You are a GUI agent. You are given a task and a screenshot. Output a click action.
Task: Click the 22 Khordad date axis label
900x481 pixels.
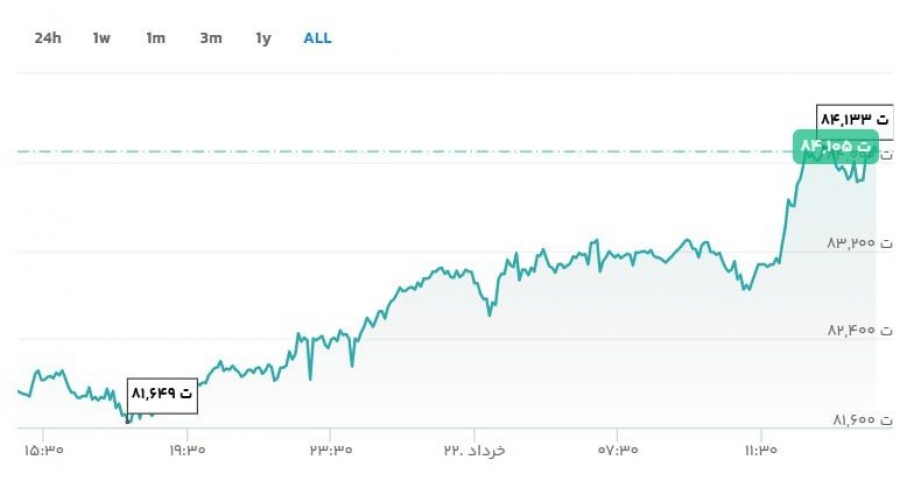(474, 449)
